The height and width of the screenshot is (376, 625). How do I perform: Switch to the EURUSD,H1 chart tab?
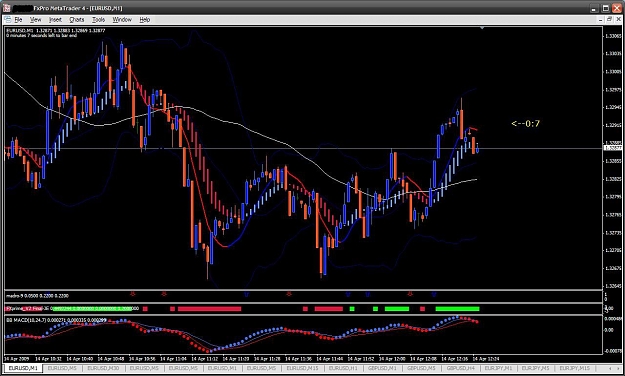[343, 368]
